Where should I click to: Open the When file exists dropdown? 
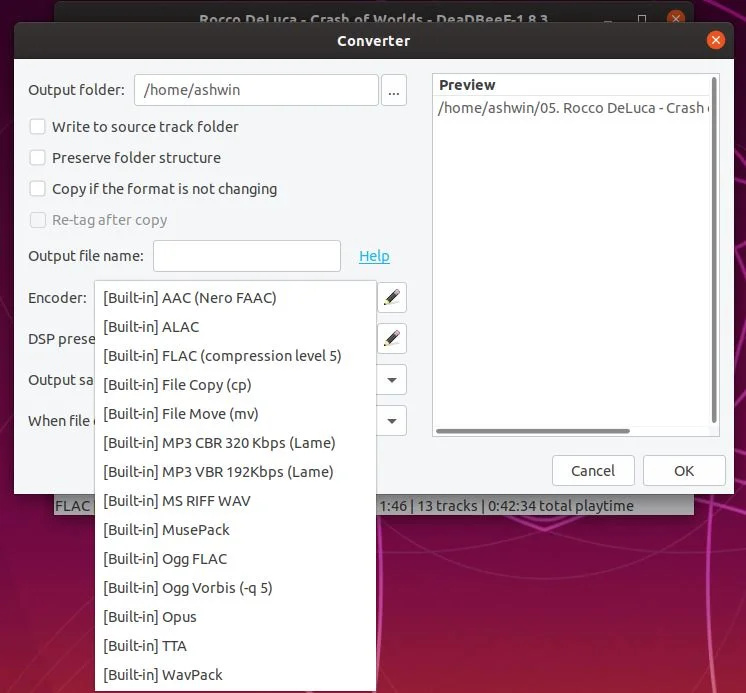(x=392, y=420)
